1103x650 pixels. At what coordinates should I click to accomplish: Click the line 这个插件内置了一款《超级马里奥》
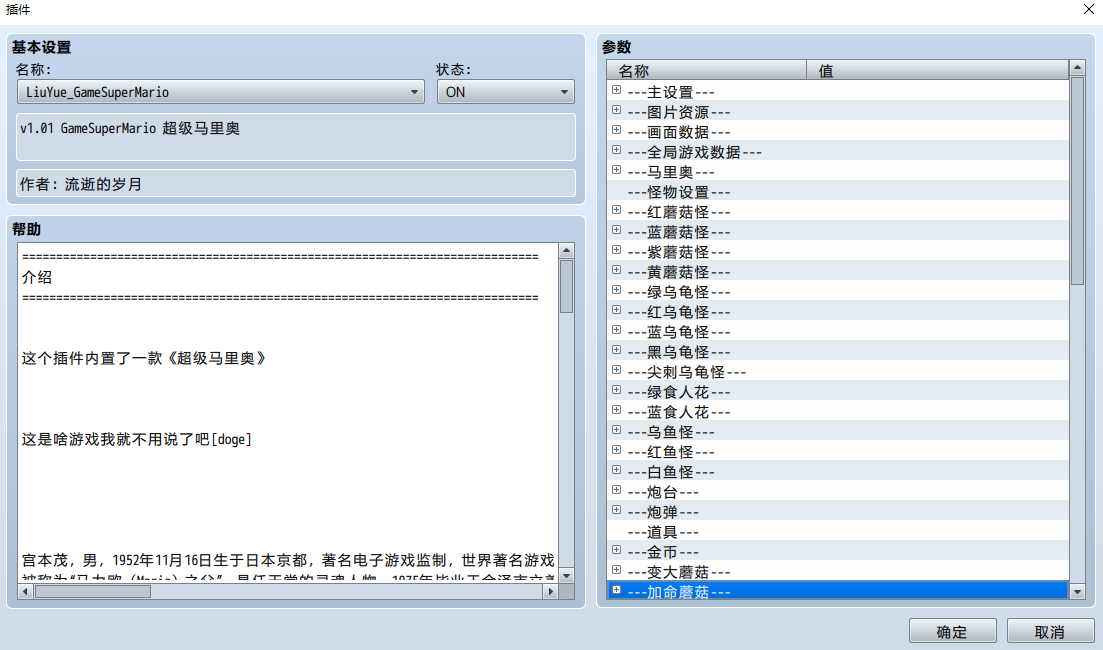(144, 358)
